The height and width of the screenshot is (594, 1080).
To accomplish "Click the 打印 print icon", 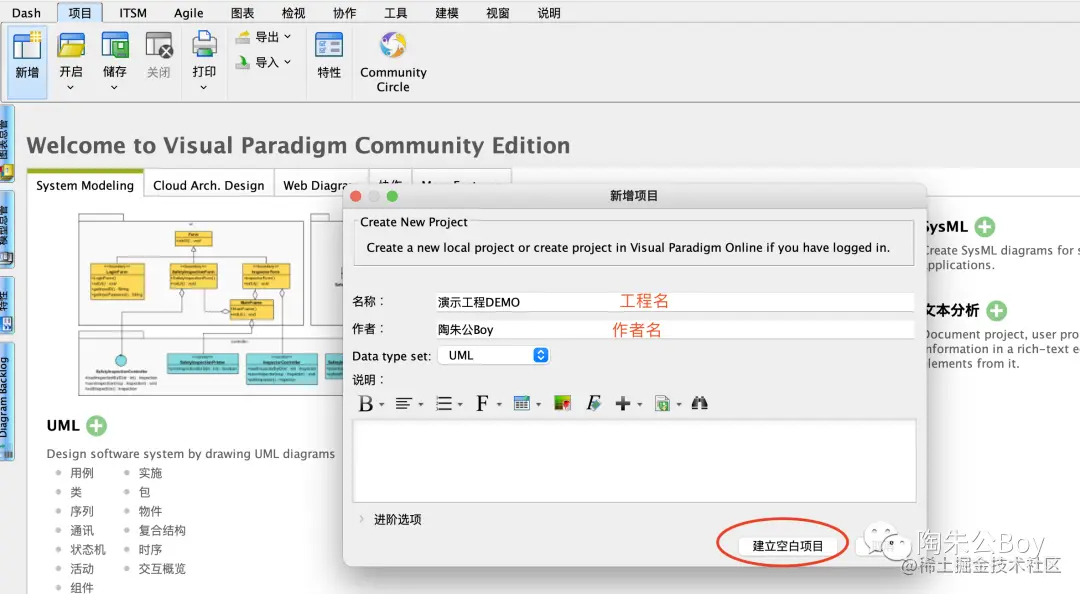I will pyautogui.click(x=204, y=44).
